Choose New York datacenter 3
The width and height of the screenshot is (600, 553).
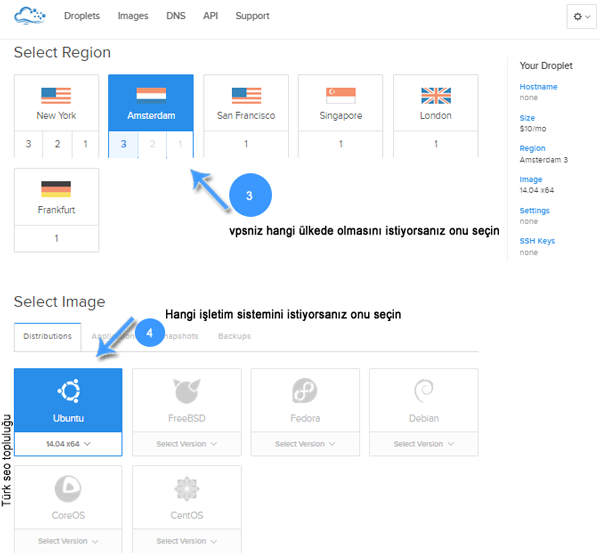tap(28, 144)
